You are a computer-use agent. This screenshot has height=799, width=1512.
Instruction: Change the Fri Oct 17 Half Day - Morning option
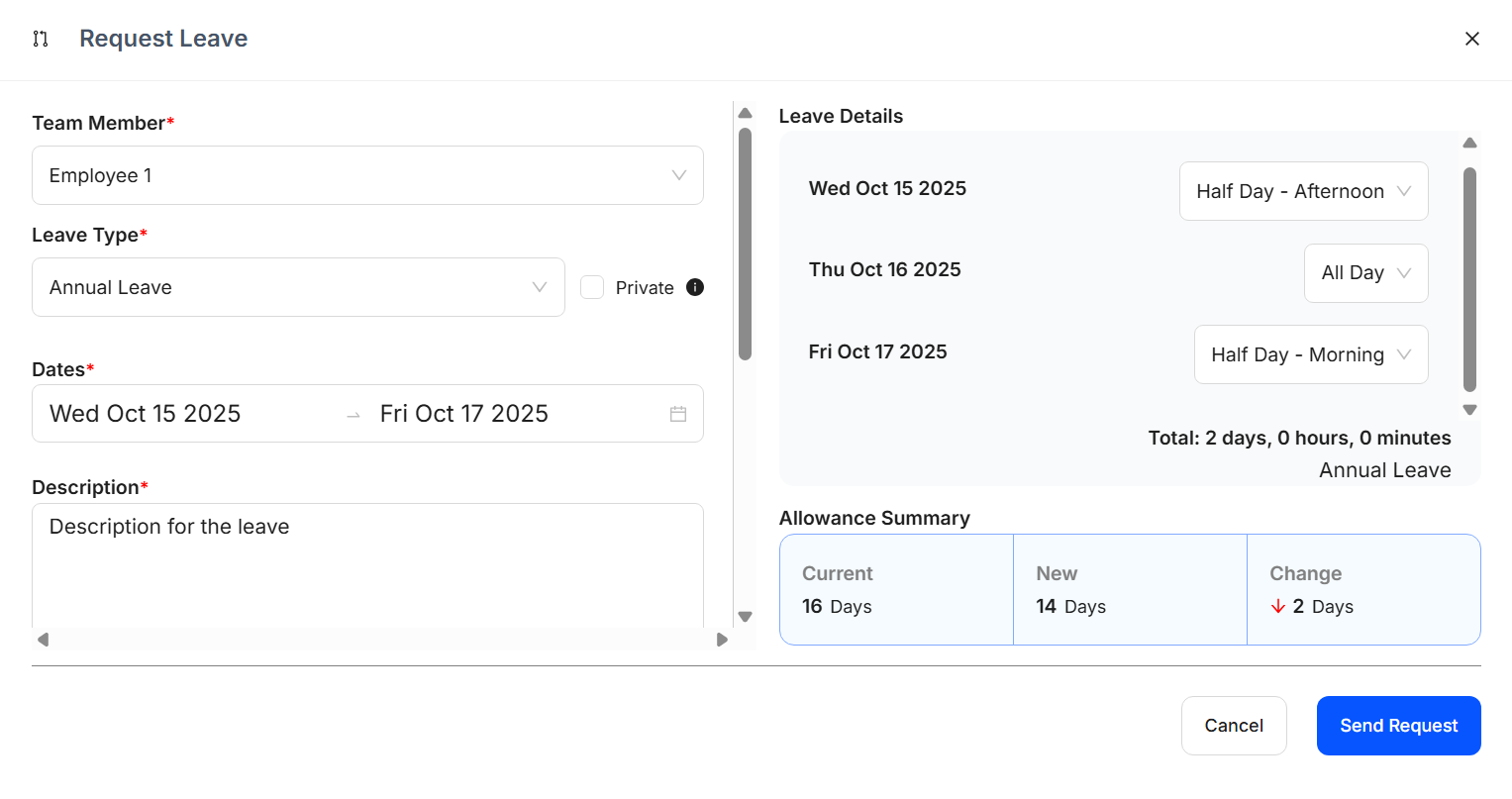(1310, 354)
